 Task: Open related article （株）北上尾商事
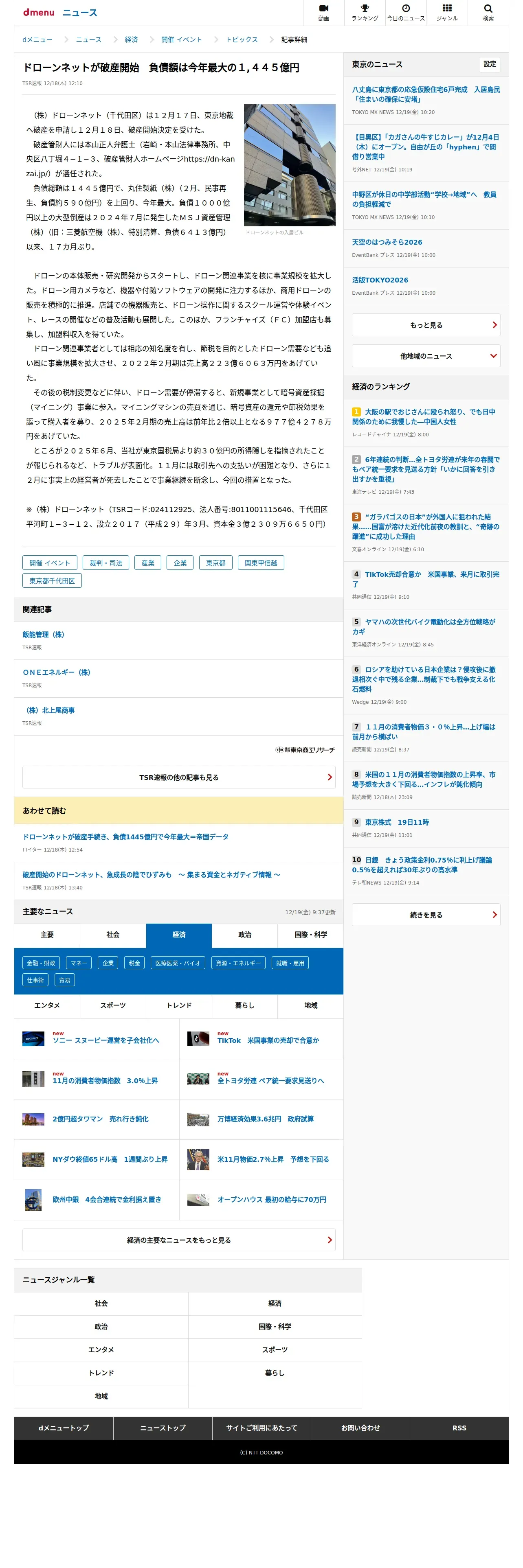49,710
